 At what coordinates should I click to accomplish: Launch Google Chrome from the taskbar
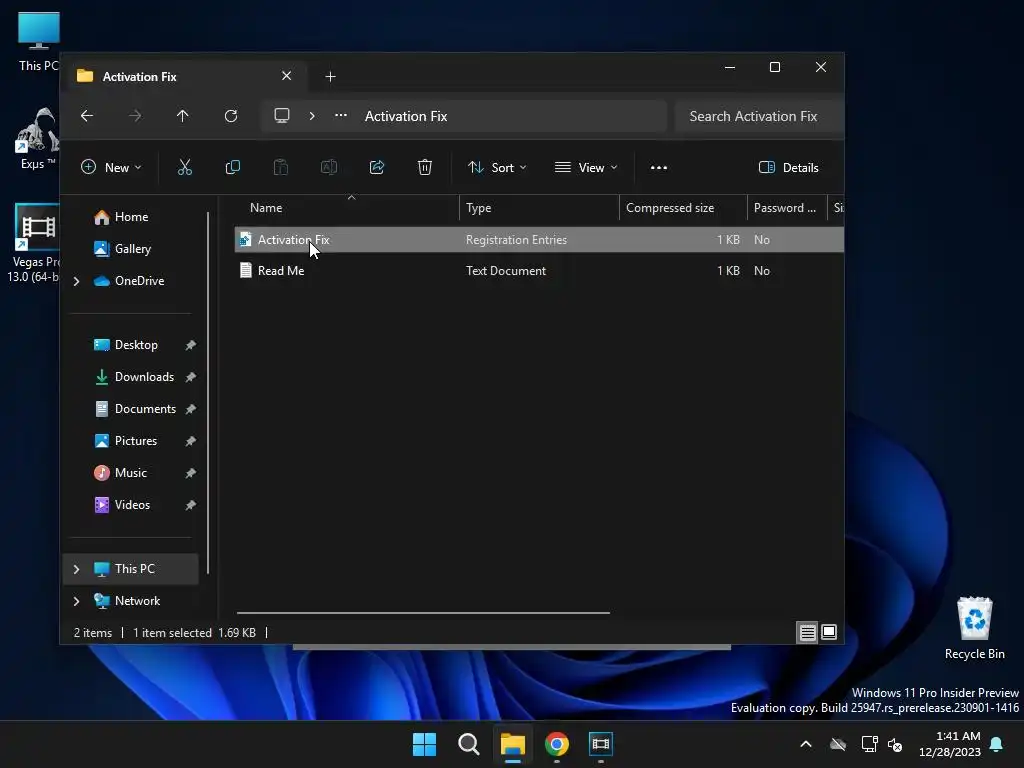click(556, 744)
